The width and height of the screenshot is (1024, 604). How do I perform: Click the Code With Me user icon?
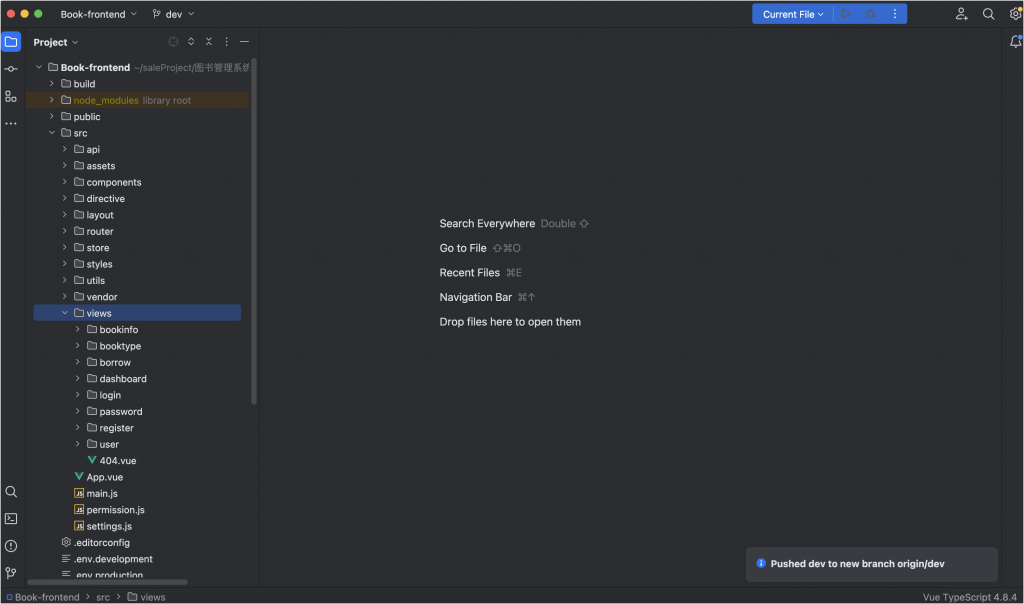pyautogui.click(x=961, y=14)
